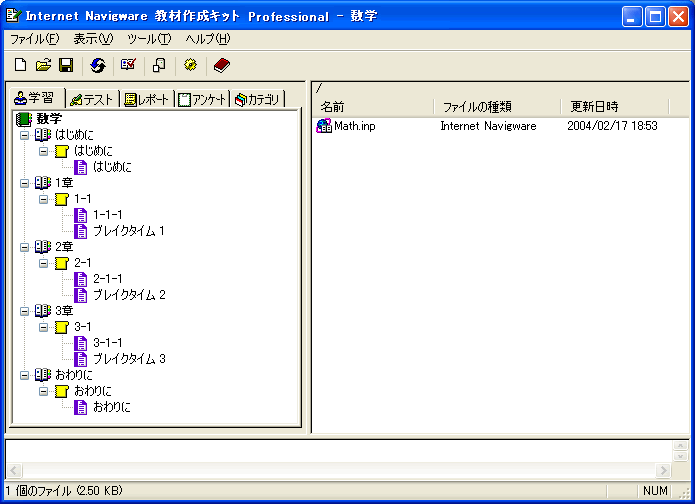
Task: Collapse the 2章 chapter node
Action: click(x=24, y=247)
